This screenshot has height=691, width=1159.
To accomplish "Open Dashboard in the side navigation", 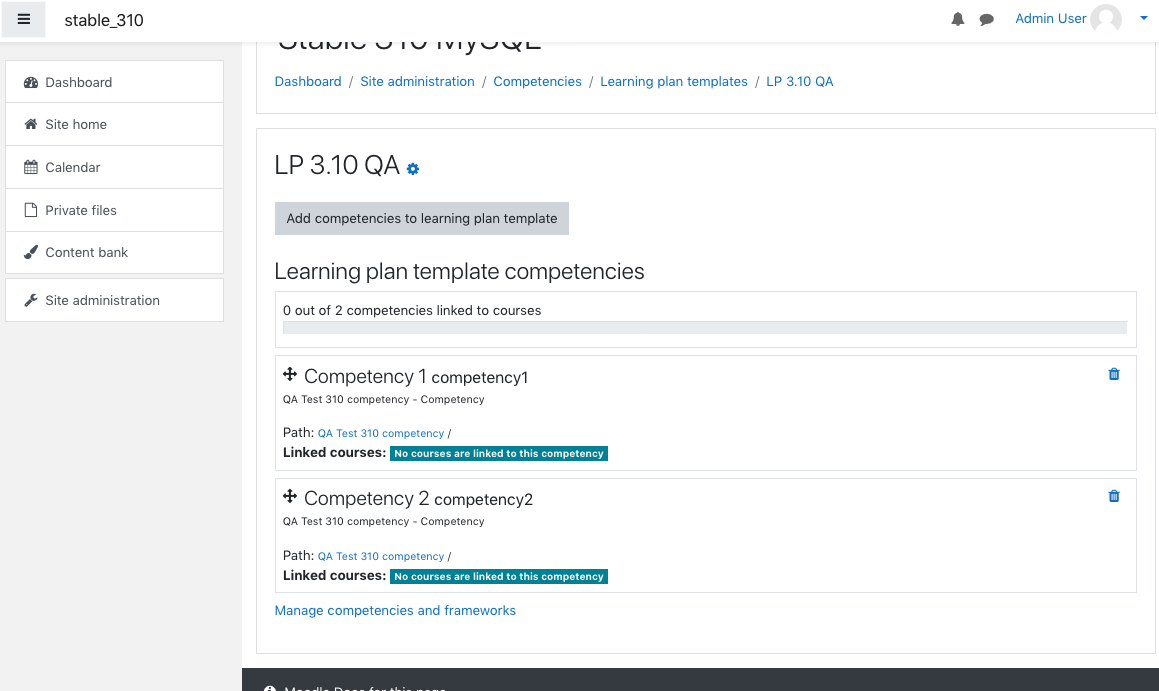I will (115, 82).
